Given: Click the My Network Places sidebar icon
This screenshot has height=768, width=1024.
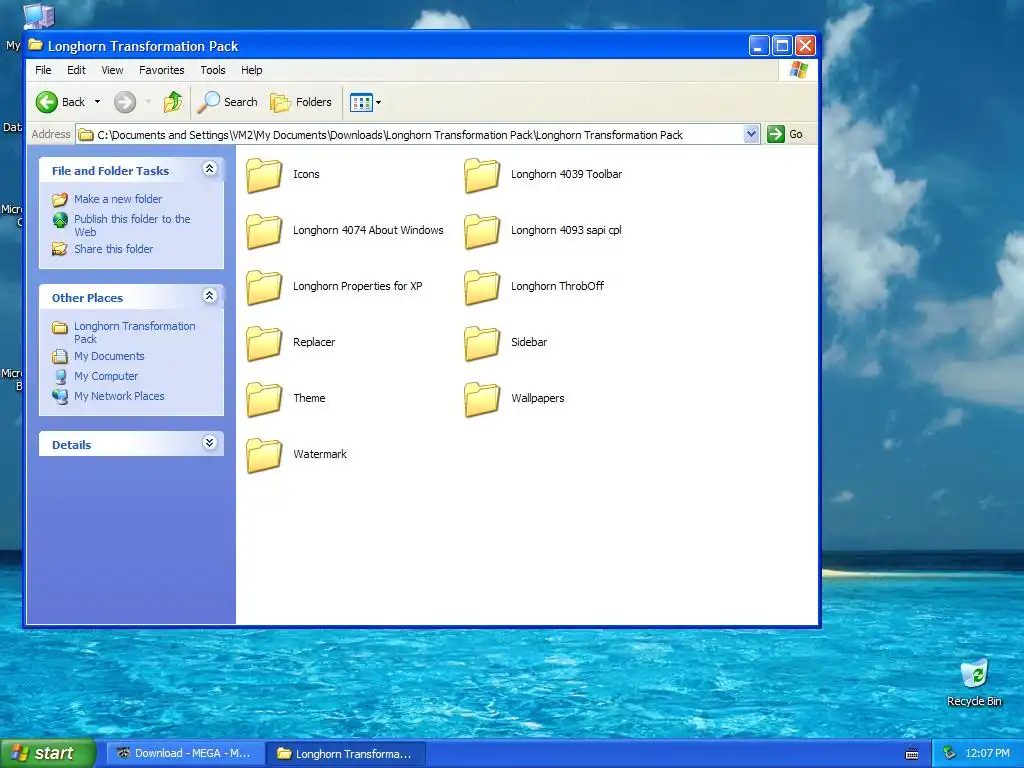Looking at the screenshot, I should [60, 396].
